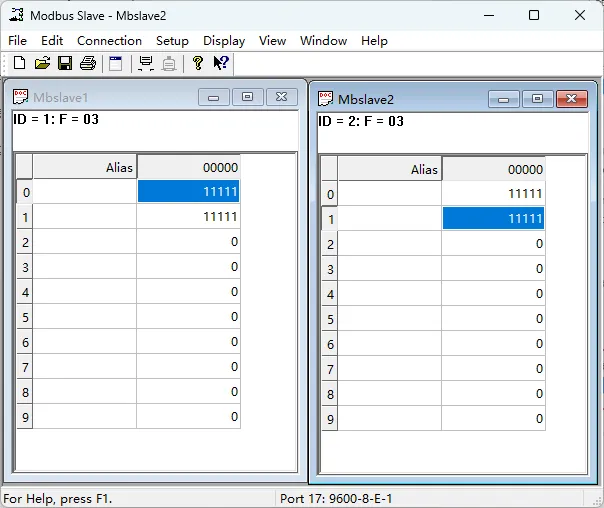This screenshot has width=604, height=508.
Task: Open the Help menu
Action: (374, 40)
